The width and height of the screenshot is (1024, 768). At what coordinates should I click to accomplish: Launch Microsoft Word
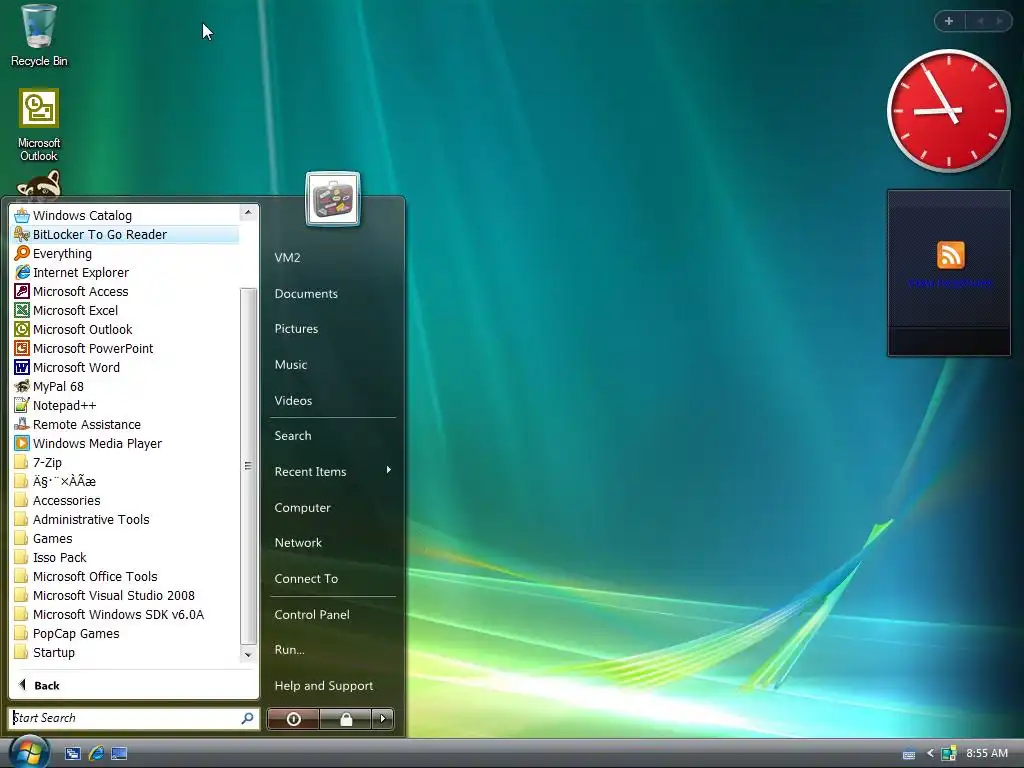pyautogui.click(x=125, y=367)
